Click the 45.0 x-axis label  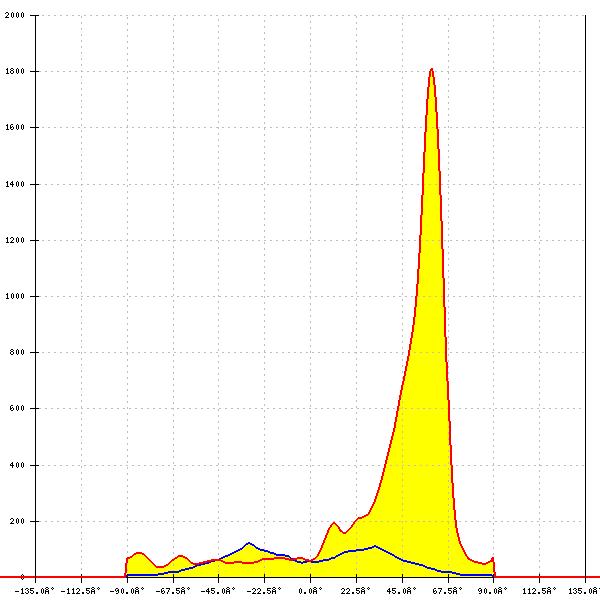point(401,591)
